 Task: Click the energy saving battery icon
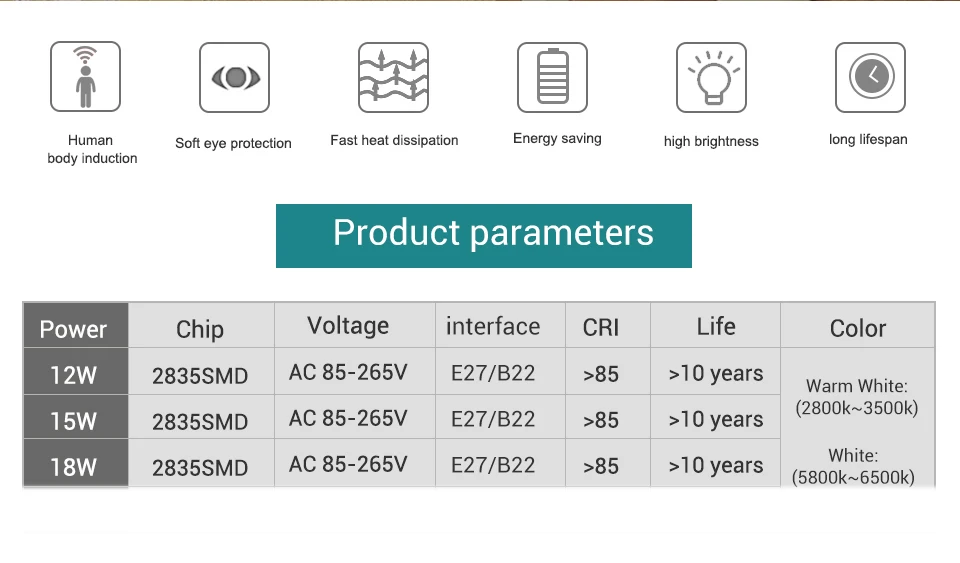click(552, 77)
